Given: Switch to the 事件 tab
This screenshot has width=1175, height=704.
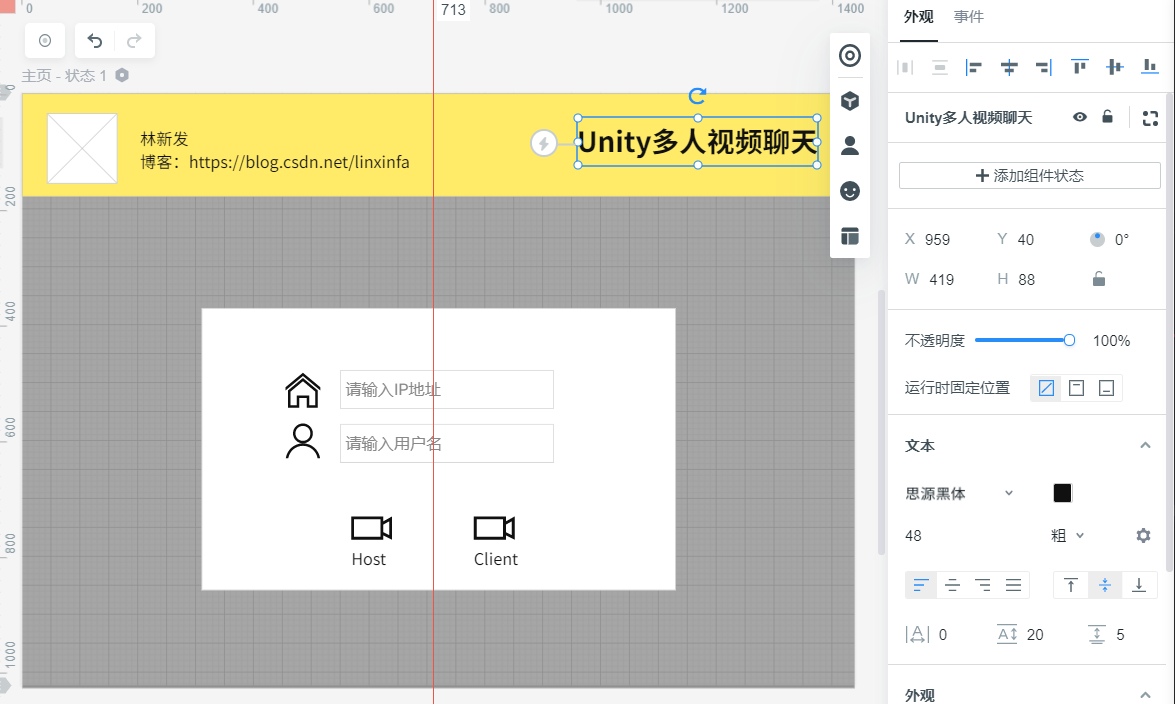Looking at the screenshot, I should tap(966, 16).
